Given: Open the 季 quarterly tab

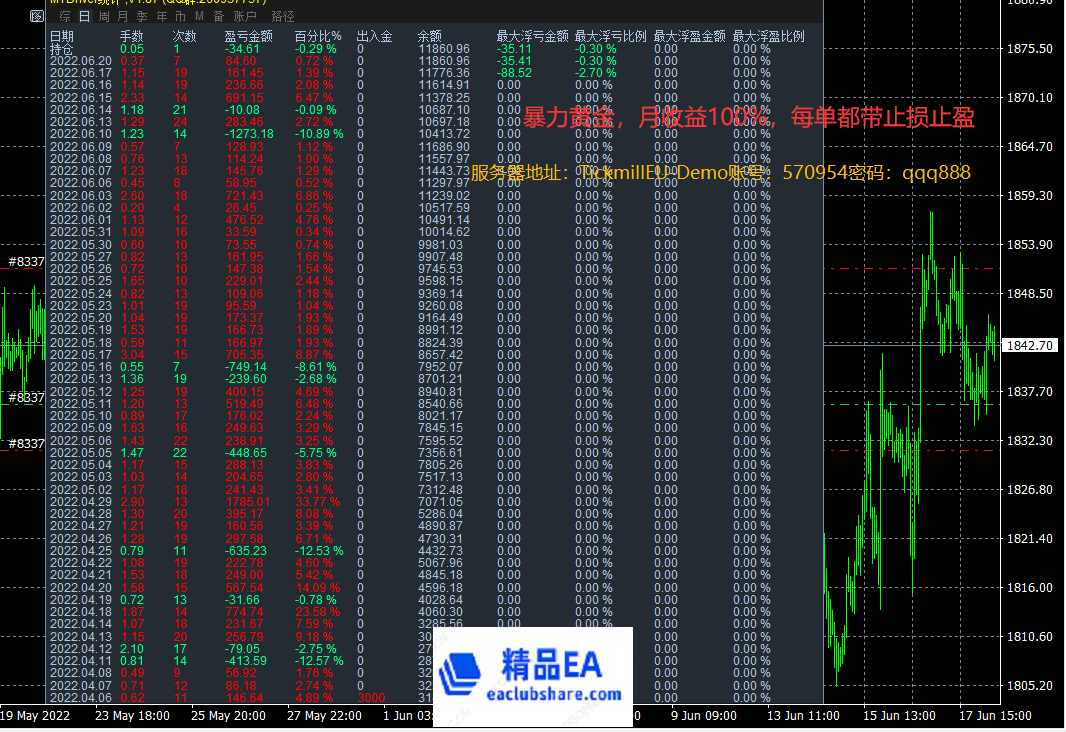Looking at the screenshot, I should pyautogui.click(x=142, y=16).
